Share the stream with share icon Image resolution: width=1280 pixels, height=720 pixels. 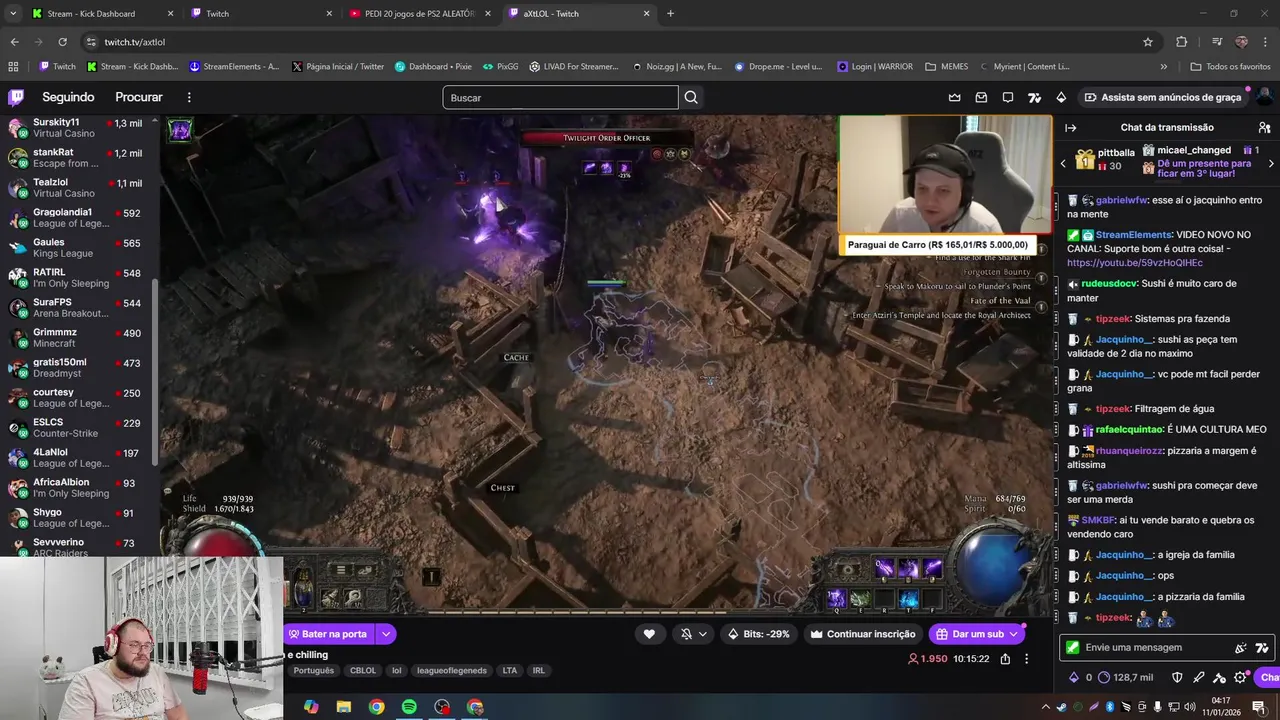tap(1005, 659)
